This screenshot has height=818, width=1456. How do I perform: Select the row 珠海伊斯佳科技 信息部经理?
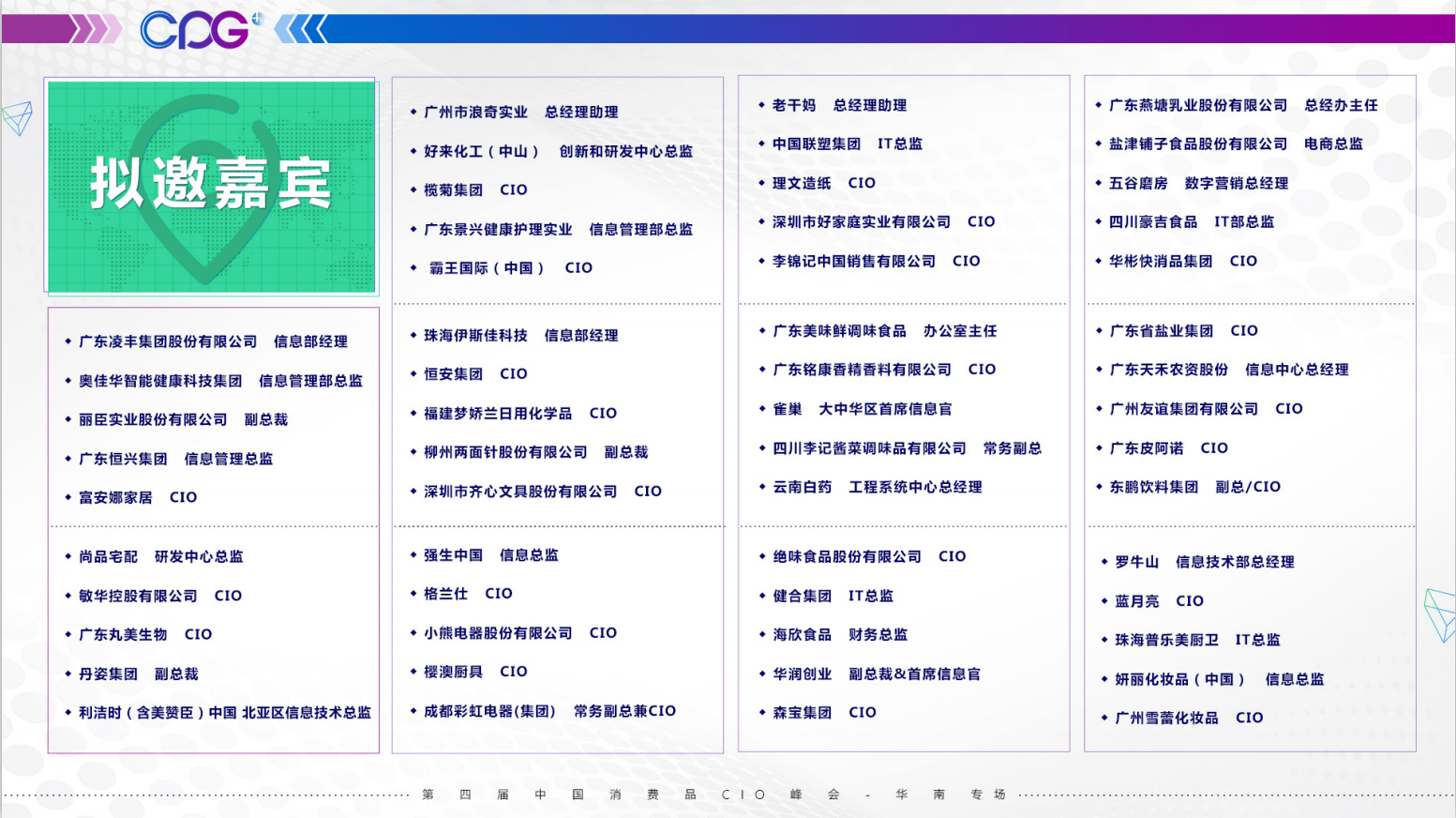pyautogui.click(x=515, y=335)
